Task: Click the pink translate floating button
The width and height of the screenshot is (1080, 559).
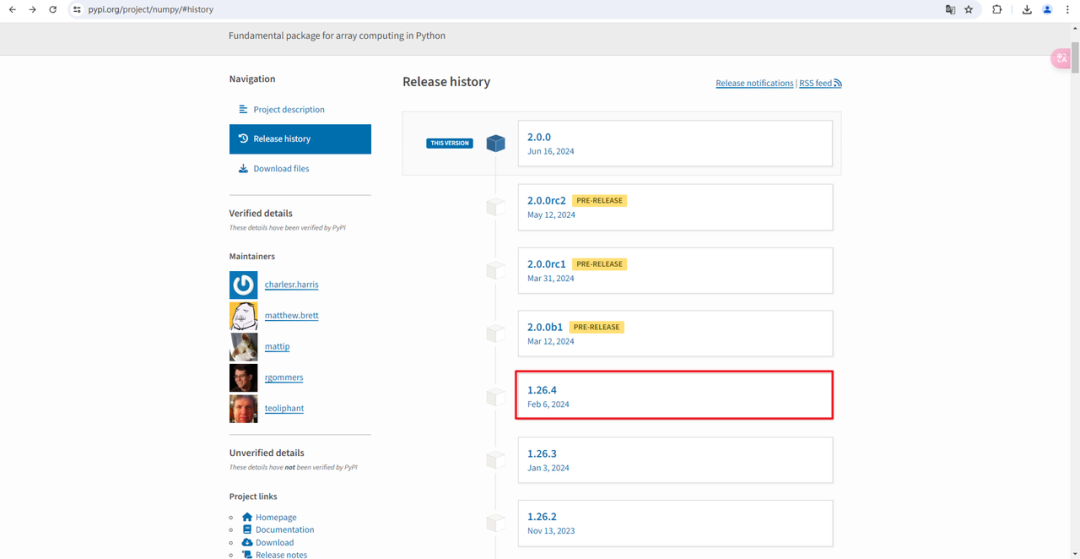Action: 1061,58
